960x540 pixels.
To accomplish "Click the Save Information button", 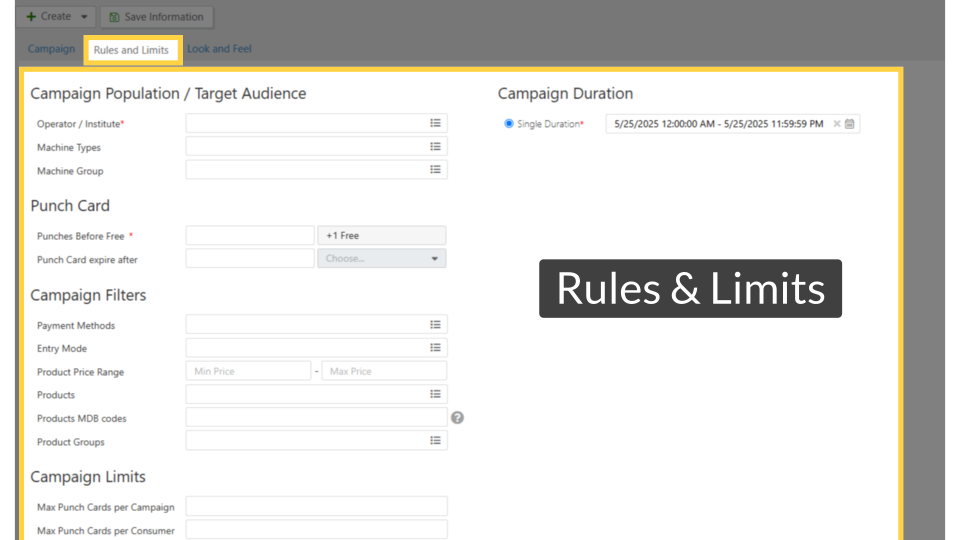I will point(157,17).
